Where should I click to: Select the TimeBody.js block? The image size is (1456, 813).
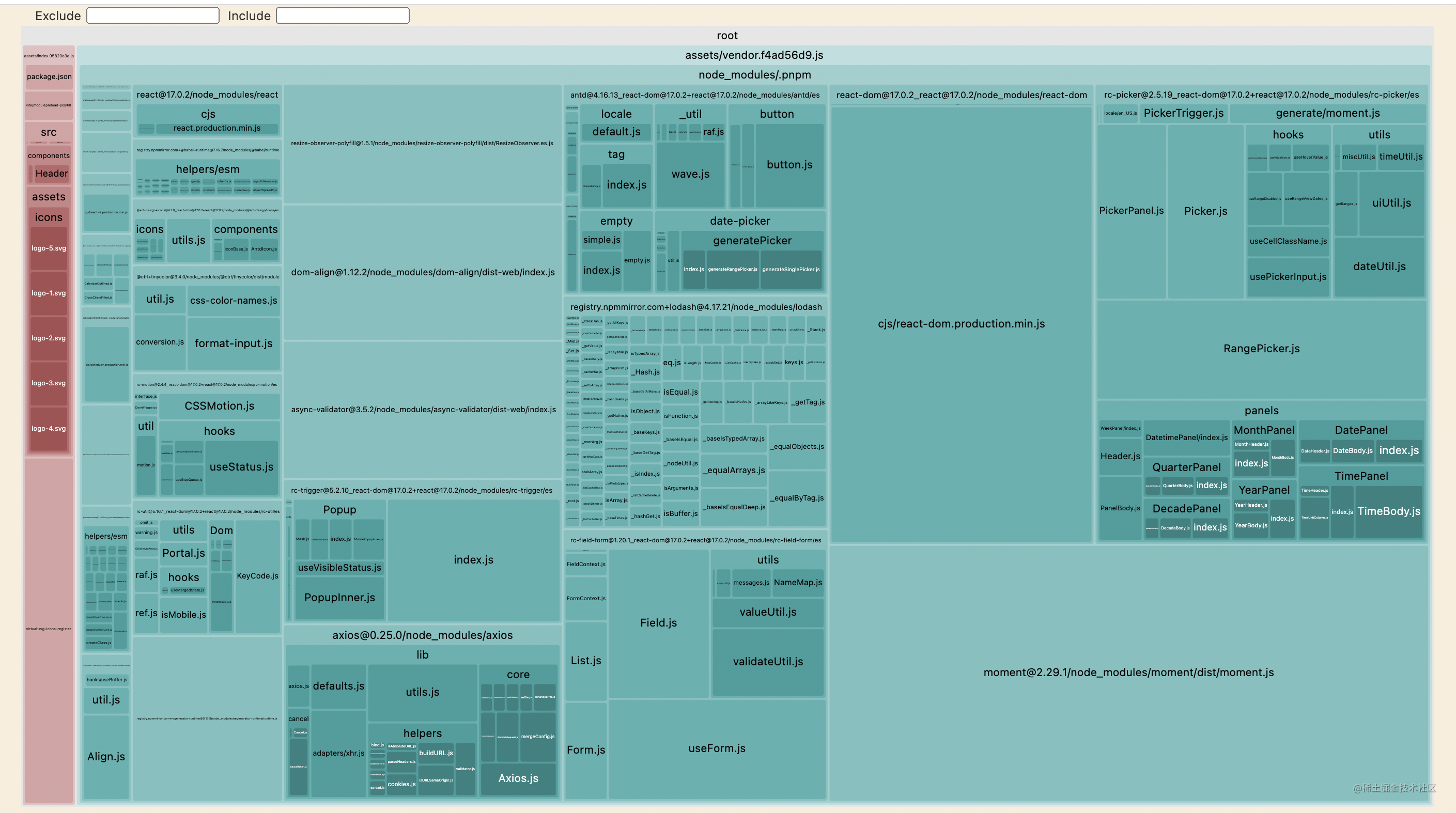pyautogui.click(x=1388, y=511)
